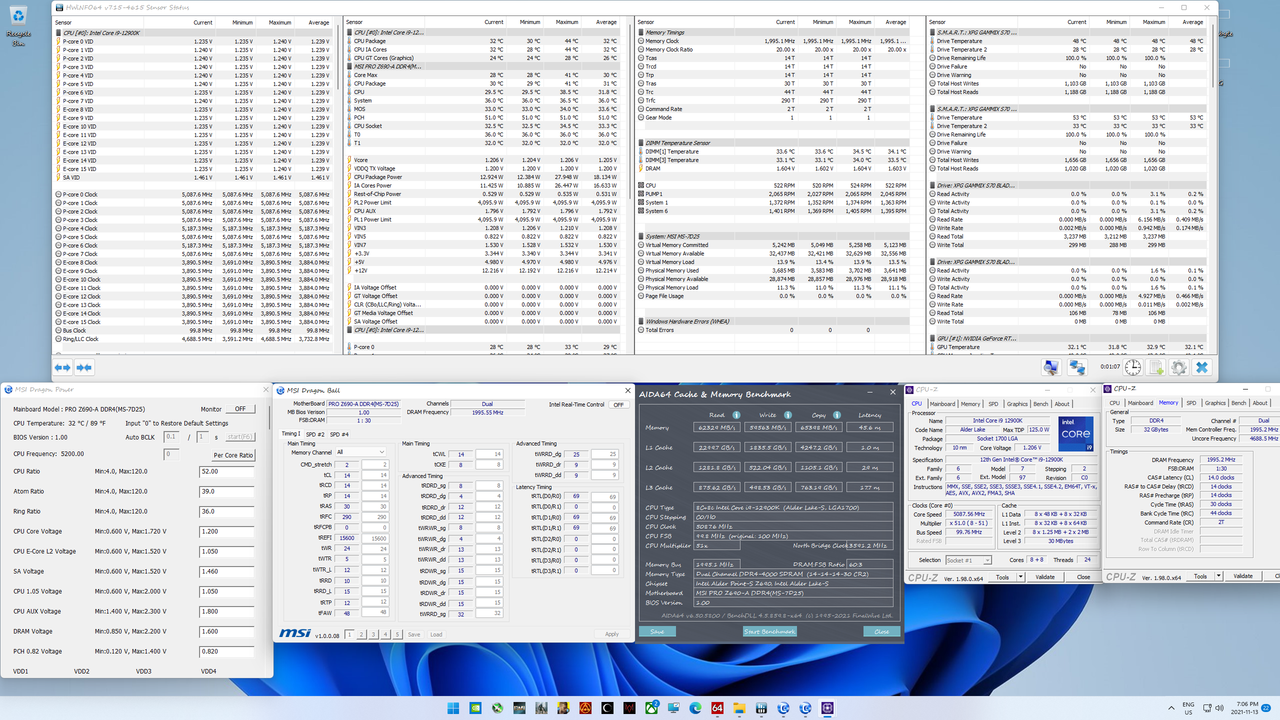Click the MSI logo in Dragon Ball window
The height and width of the screenshot is (720, 1280).
point(295,634)
